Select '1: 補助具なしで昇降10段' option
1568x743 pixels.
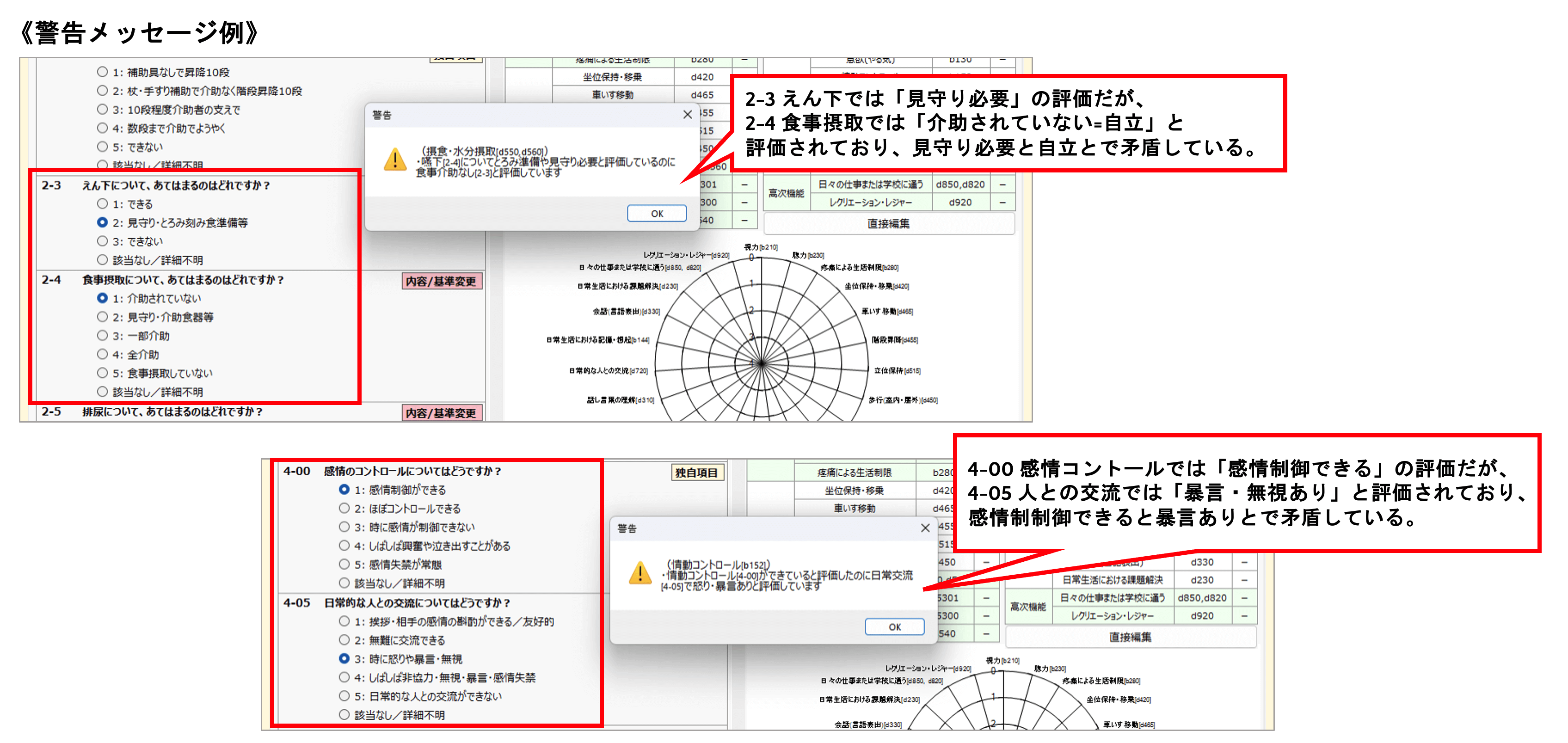(x=102, y=72)
